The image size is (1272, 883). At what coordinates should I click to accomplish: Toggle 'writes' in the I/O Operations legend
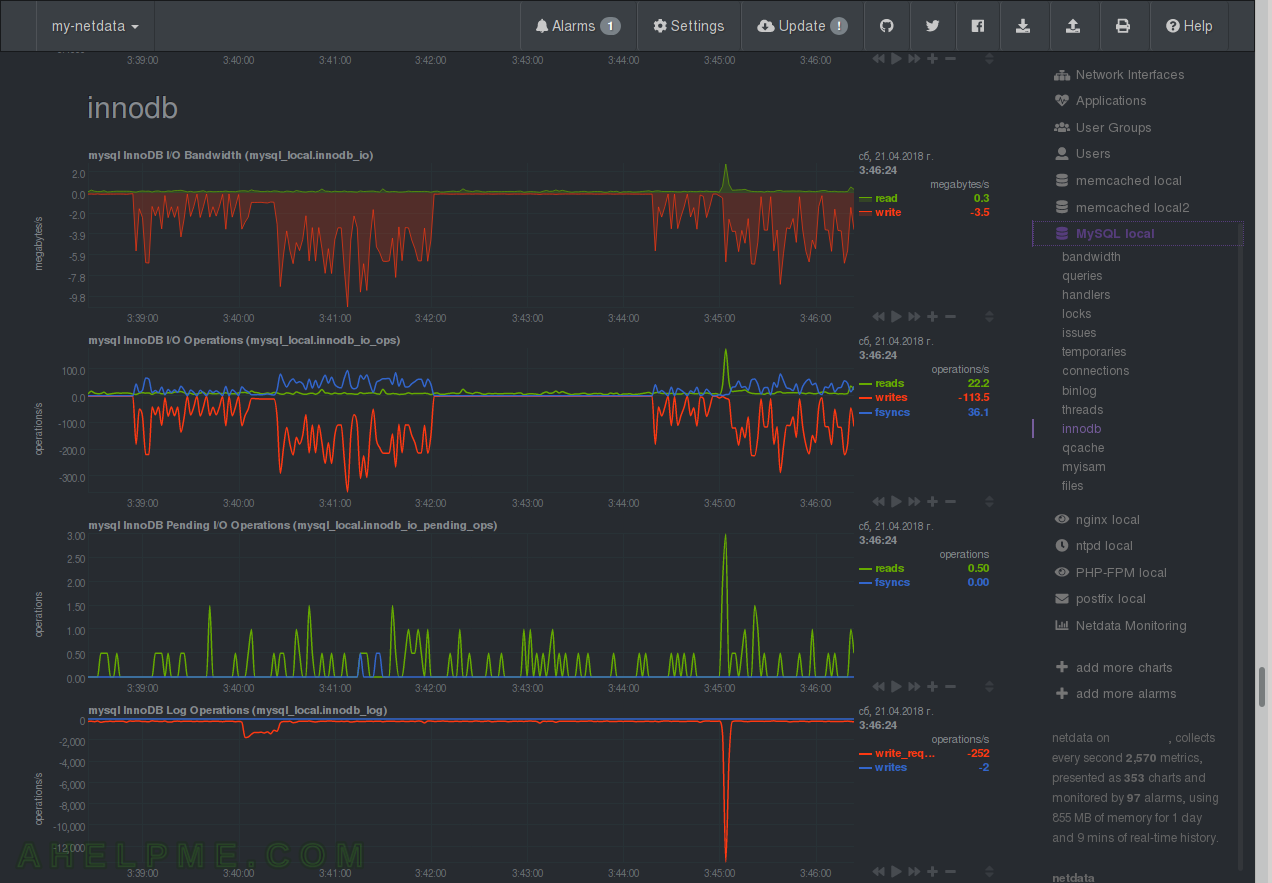pyautogui.click(x=891, y=398)
